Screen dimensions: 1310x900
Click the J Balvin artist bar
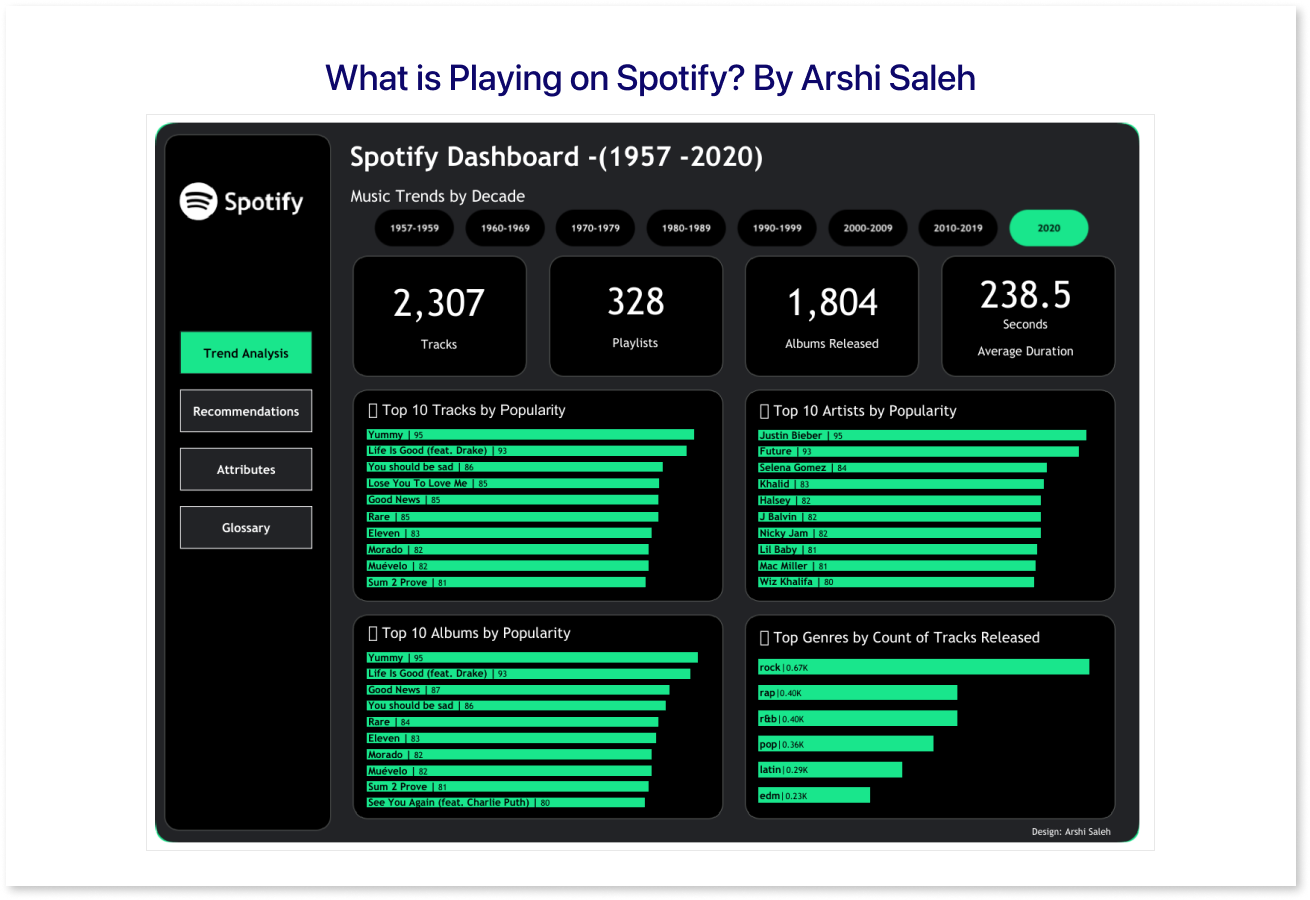[899, 517]
